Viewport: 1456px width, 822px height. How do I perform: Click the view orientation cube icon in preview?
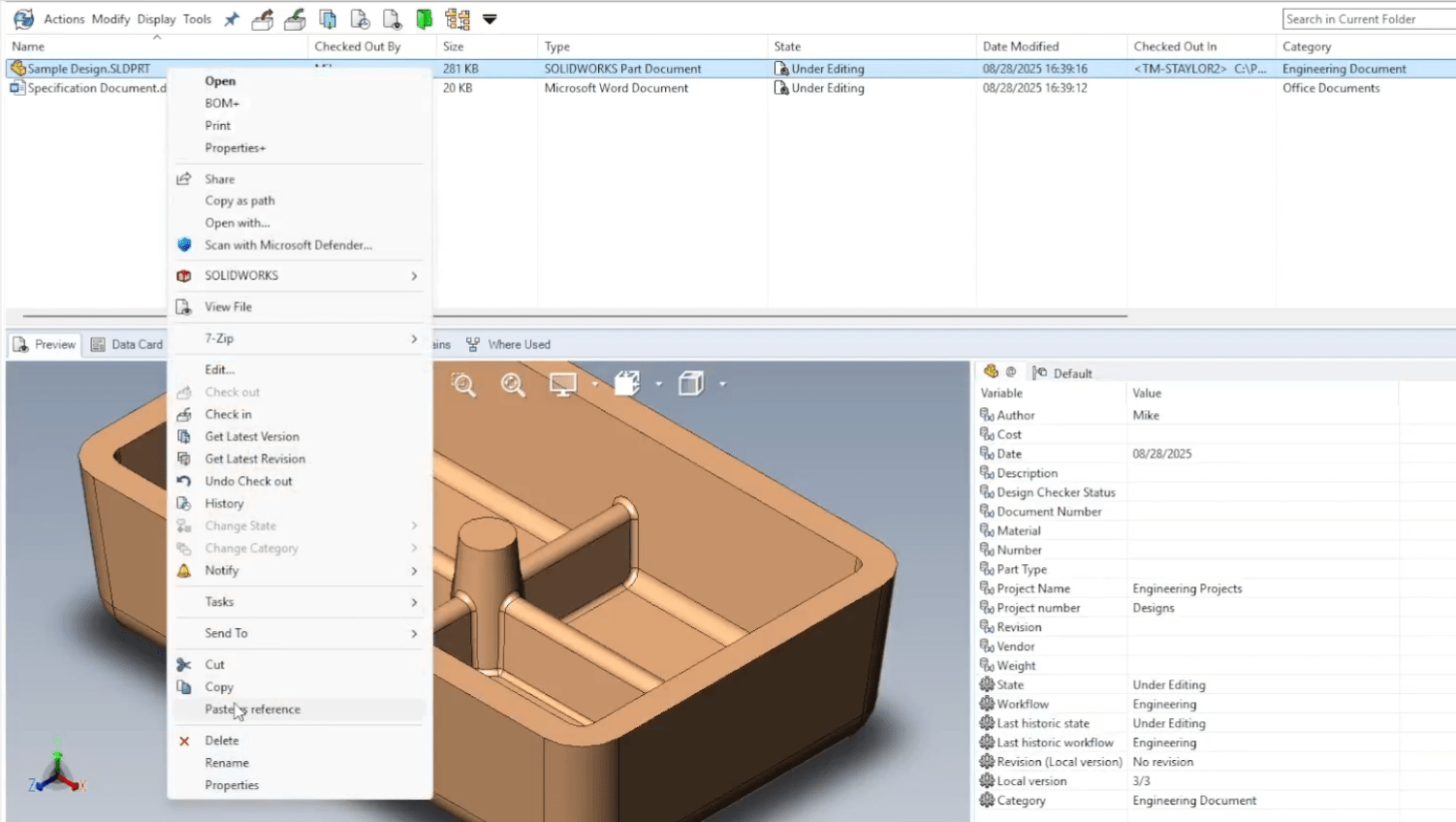click(627, 384)
